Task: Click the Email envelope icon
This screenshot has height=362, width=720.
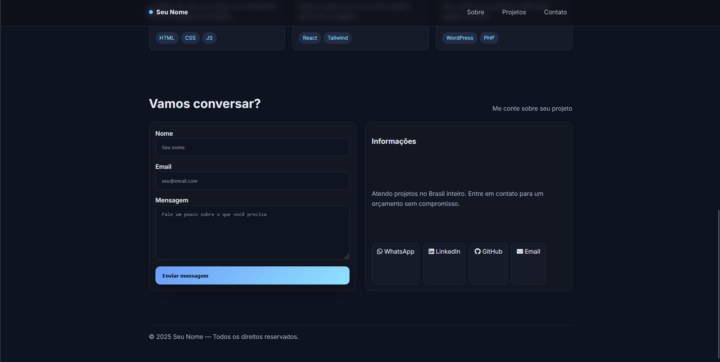Action: (x=520, y=251)
